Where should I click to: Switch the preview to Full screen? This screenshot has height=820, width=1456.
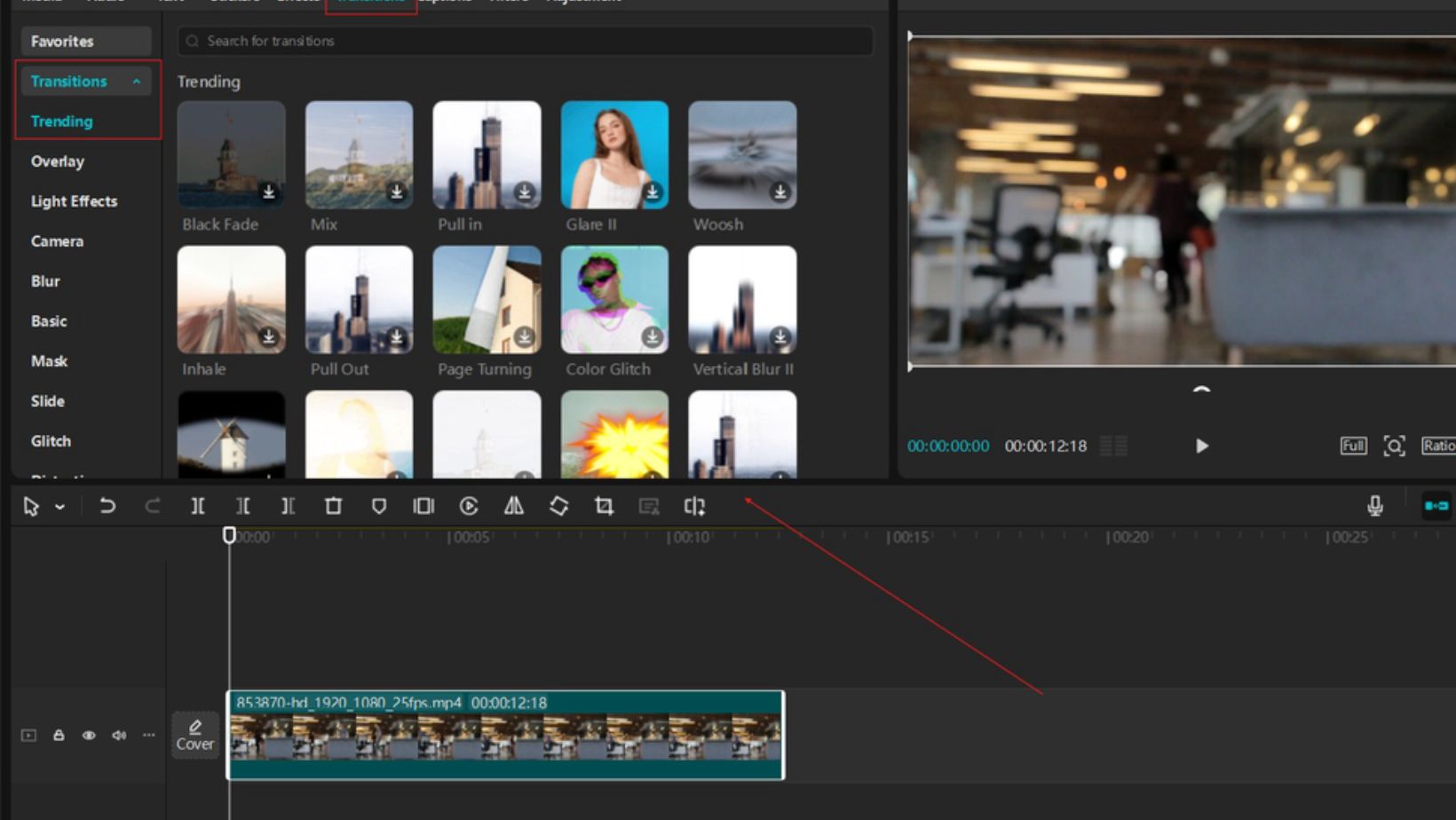click(x=1353, y=446)
